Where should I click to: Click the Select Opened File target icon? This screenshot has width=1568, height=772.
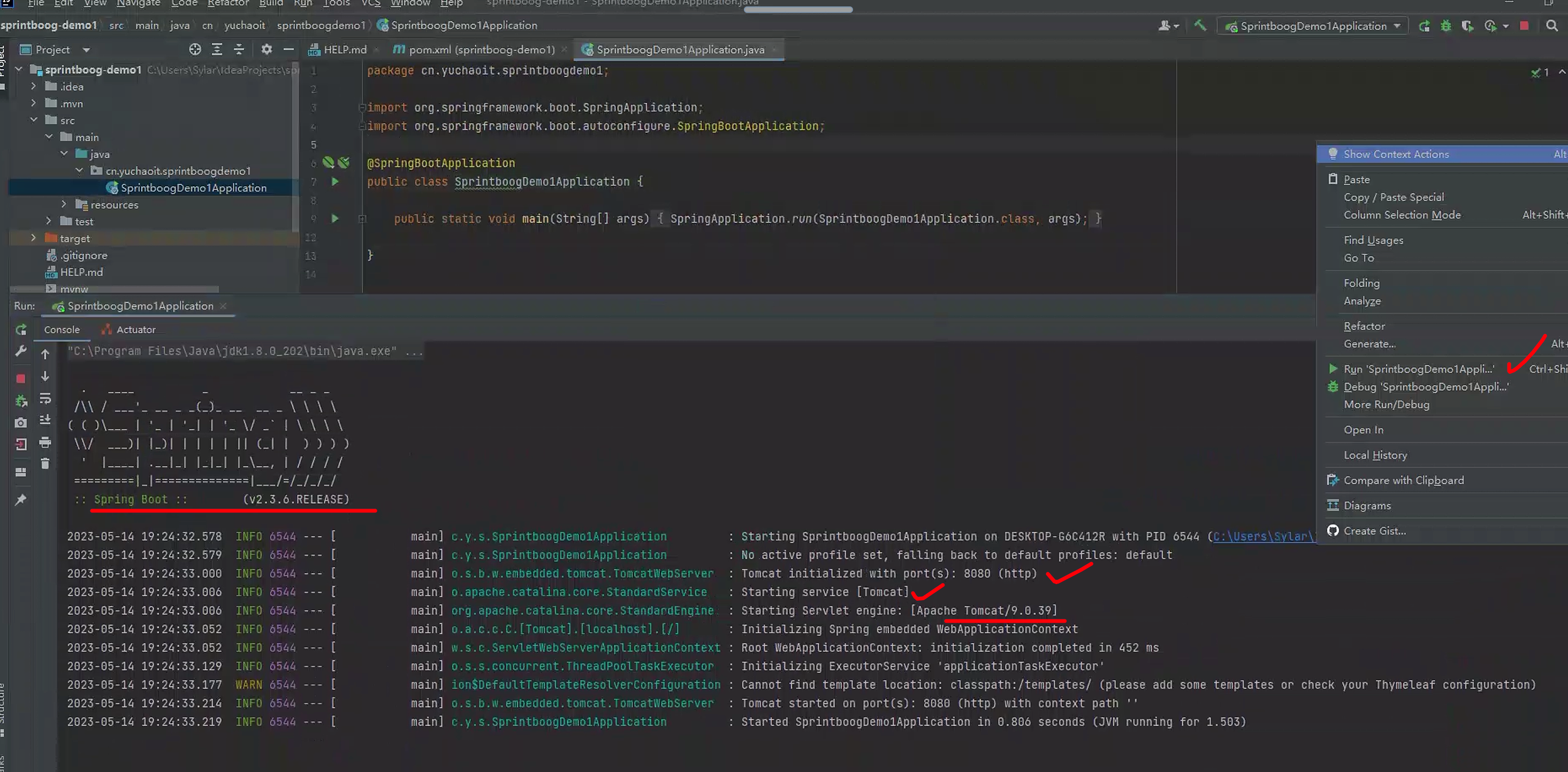(195, 49)
